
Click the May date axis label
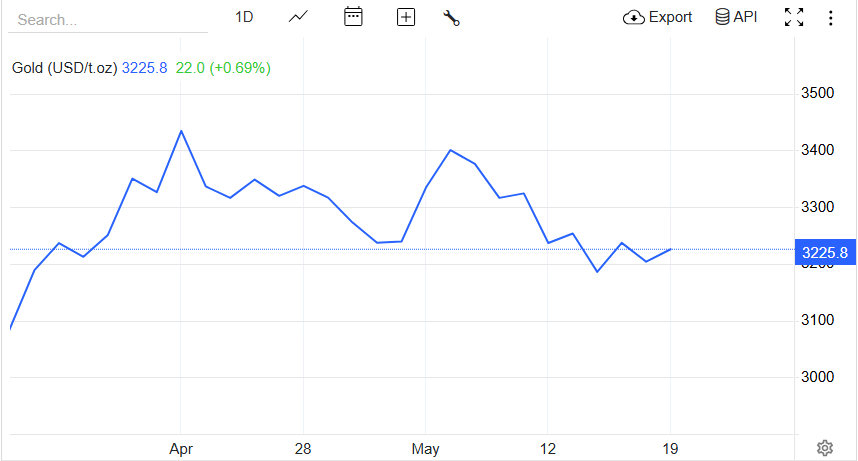point(426,449)
